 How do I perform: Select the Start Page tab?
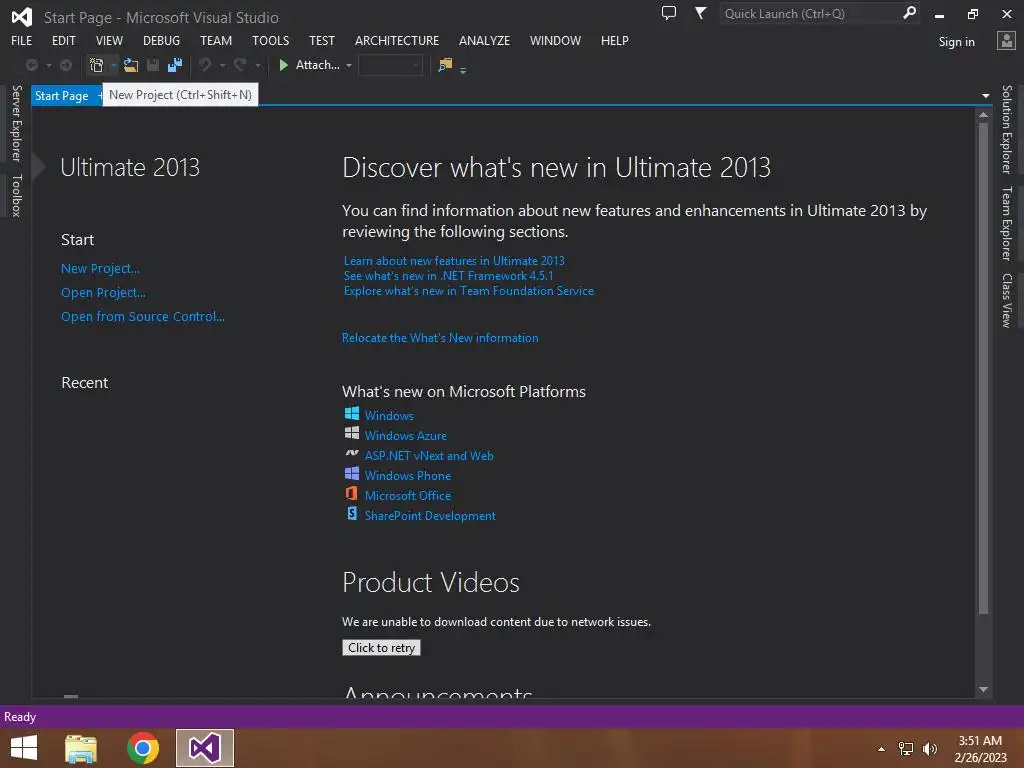[x=61, y=96]
